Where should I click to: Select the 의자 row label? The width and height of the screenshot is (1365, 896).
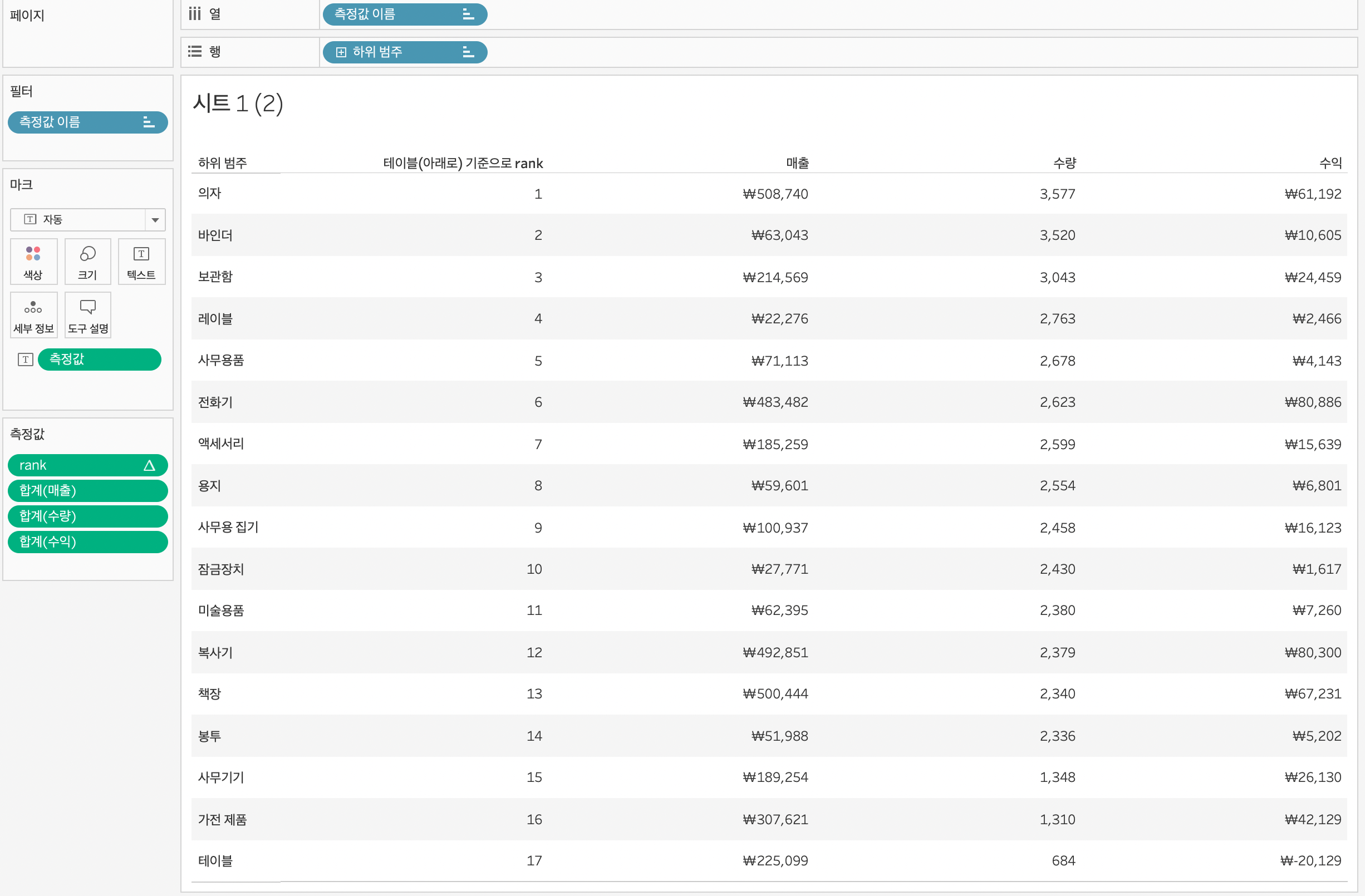[x=209, y=193]
